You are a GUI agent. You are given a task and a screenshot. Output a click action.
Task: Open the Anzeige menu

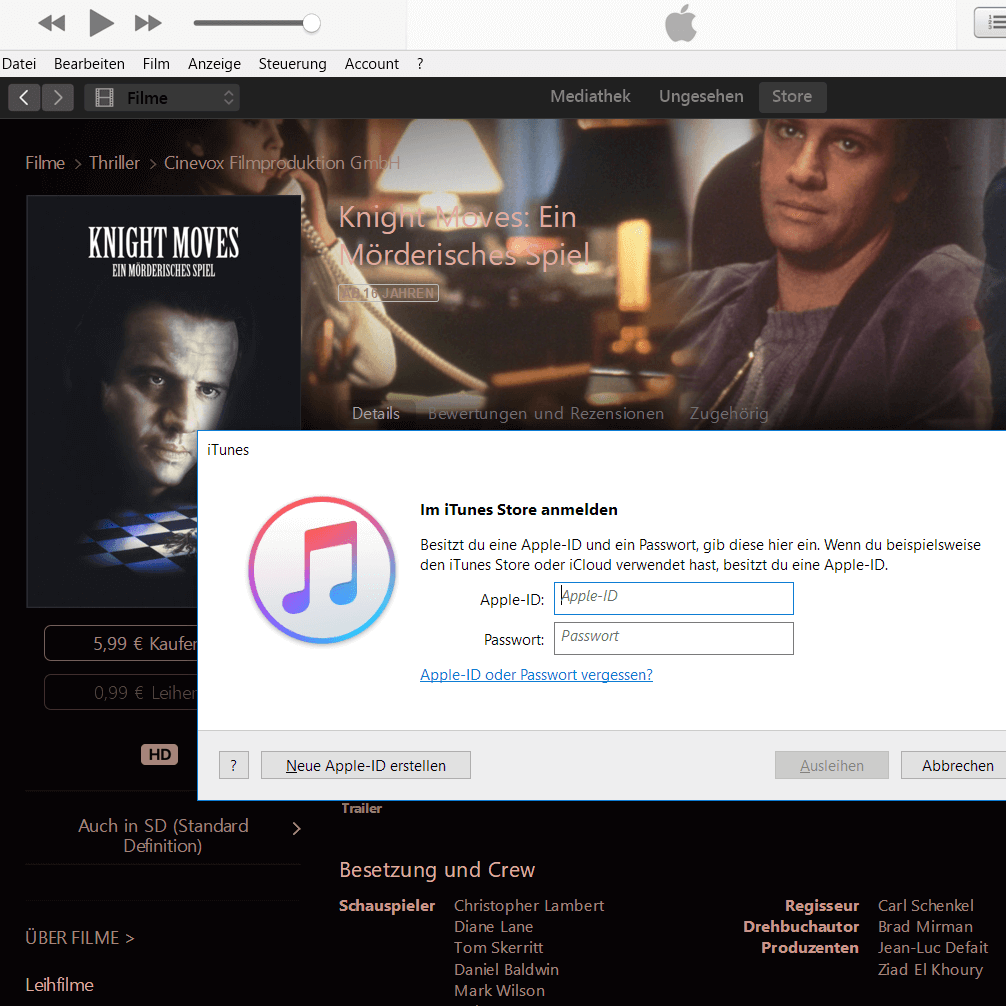click(214, 64)
